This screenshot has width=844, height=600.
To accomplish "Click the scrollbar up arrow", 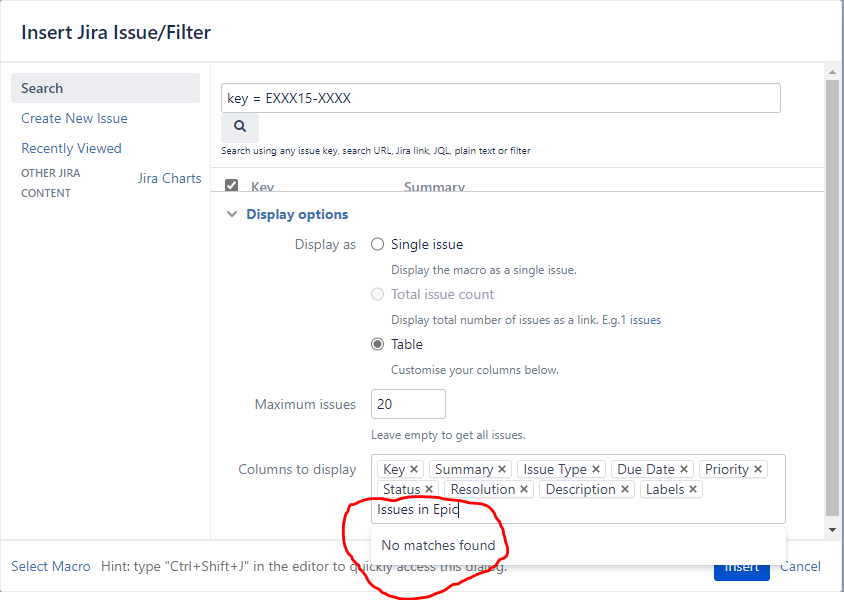I will (832, 72).
